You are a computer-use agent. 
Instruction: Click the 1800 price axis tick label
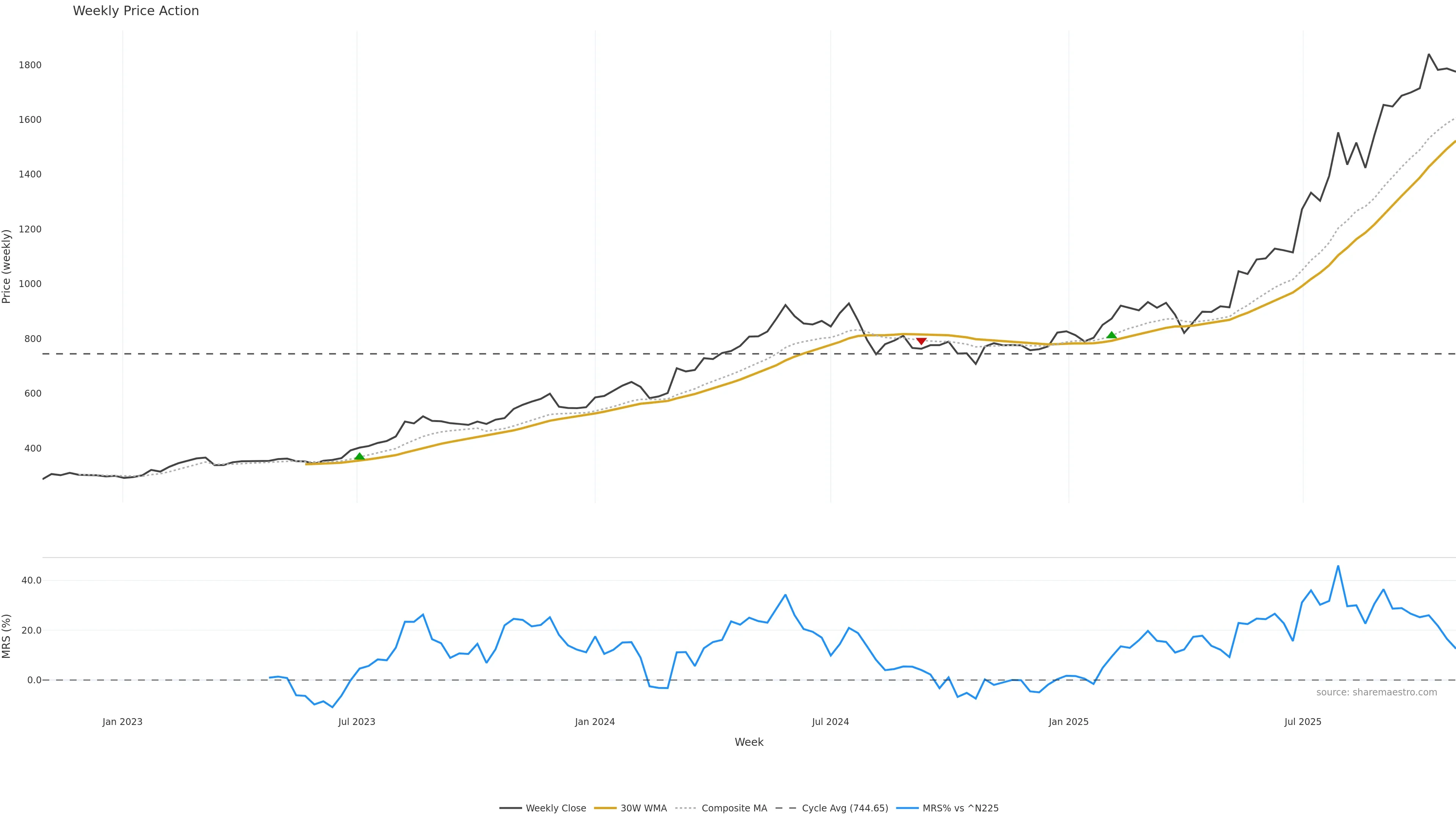pos(30,65)
